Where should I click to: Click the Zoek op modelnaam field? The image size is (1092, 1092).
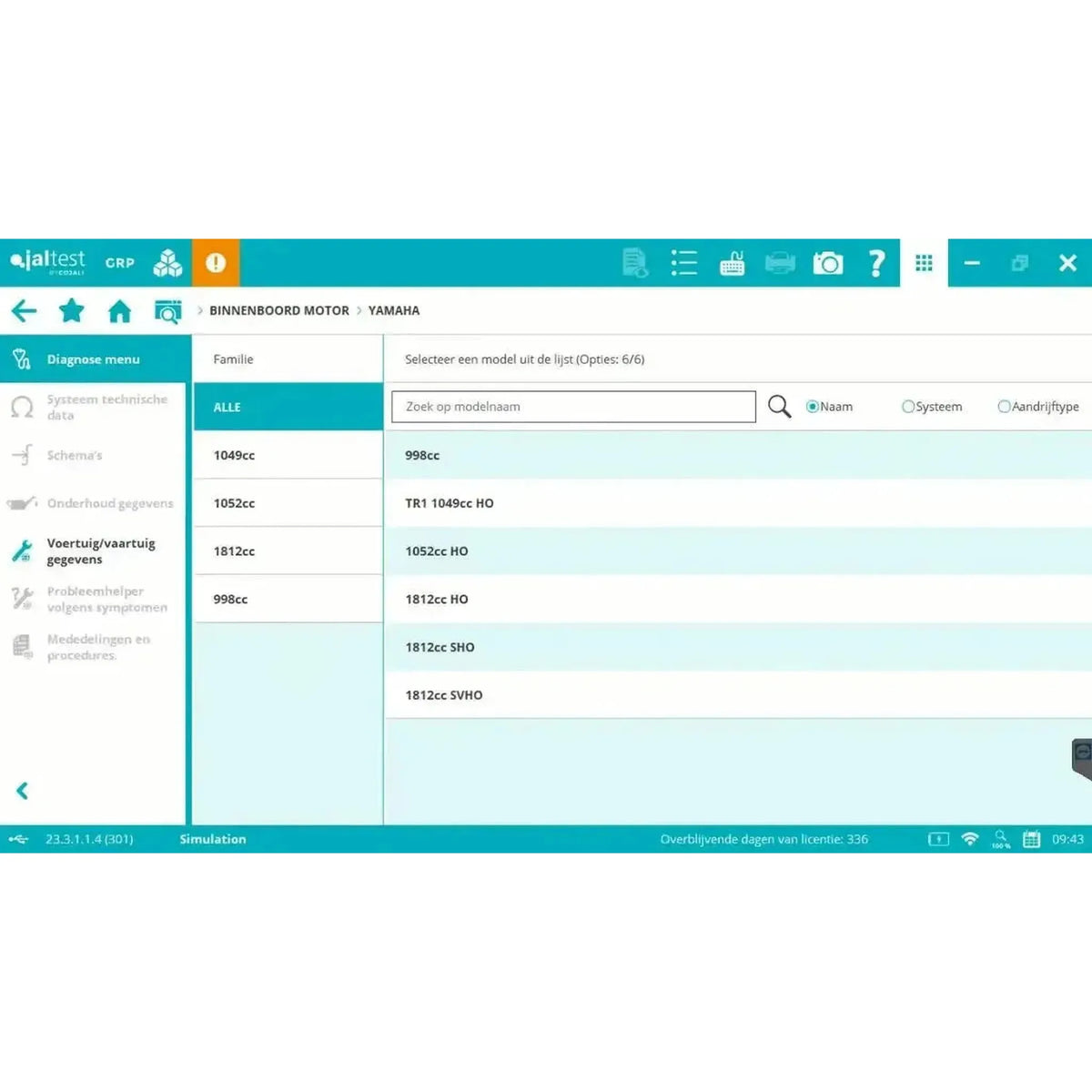(573, 407)
